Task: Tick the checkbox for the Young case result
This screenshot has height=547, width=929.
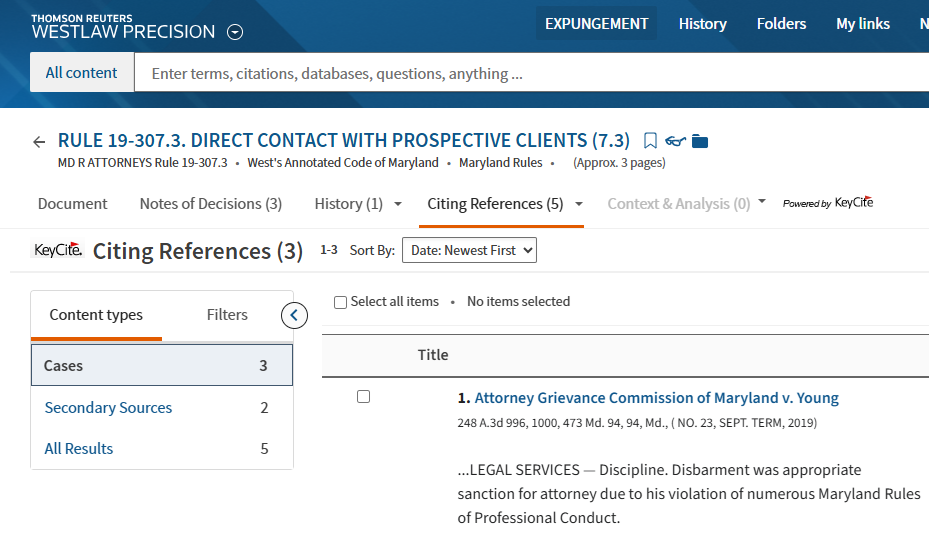Action: [x=363, y=397]
